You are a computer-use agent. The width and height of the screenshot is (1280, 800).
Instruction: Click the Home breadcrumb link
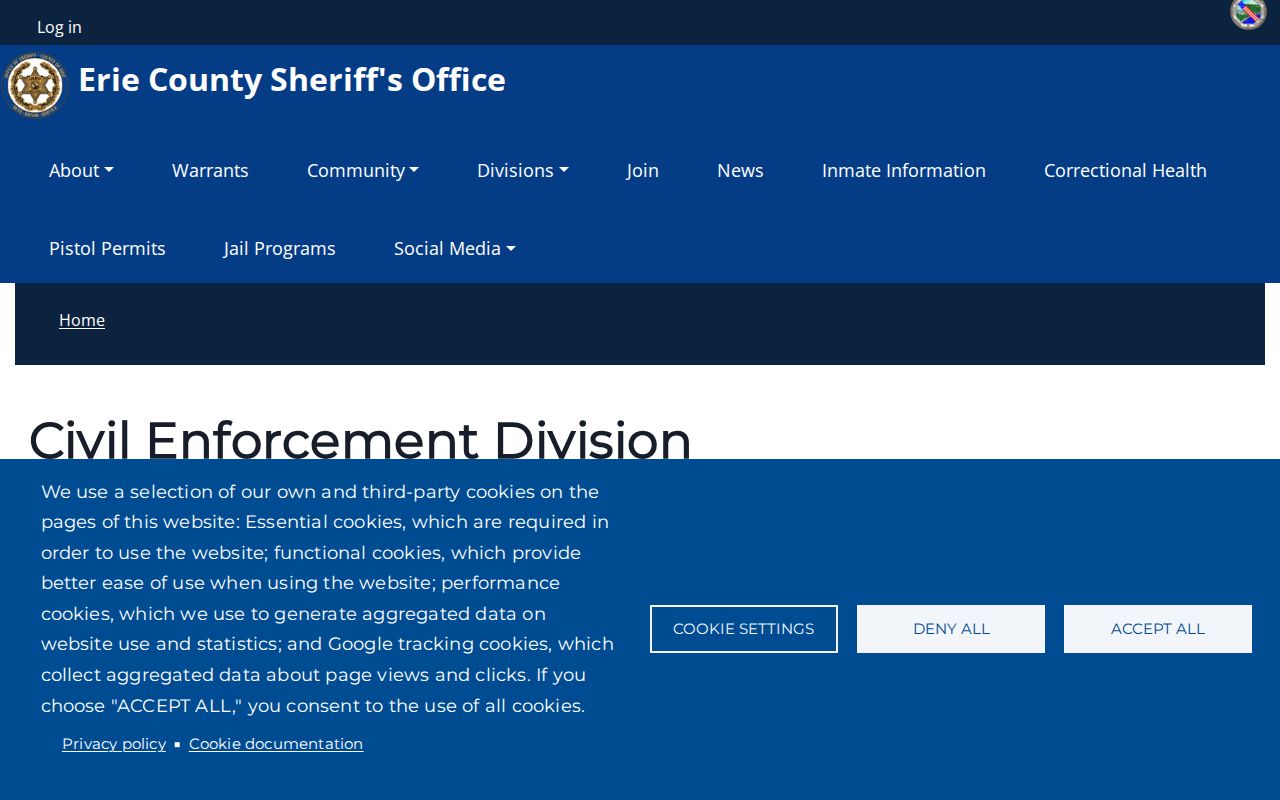click(82, 320)
